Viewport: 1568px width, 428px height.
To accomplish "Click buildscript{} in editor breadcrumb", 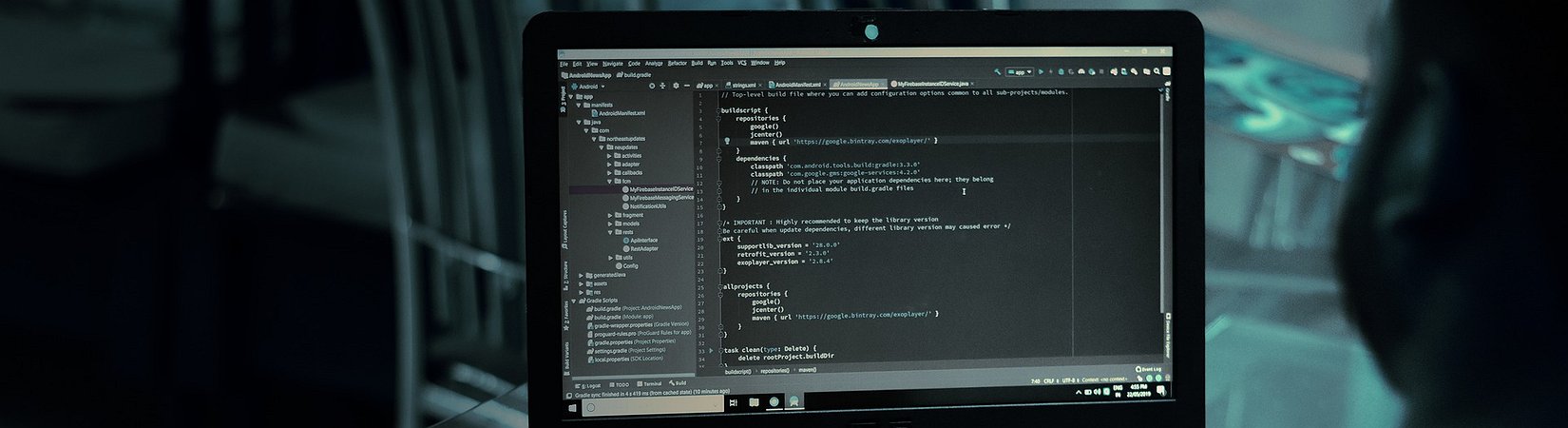I will 737,371.
